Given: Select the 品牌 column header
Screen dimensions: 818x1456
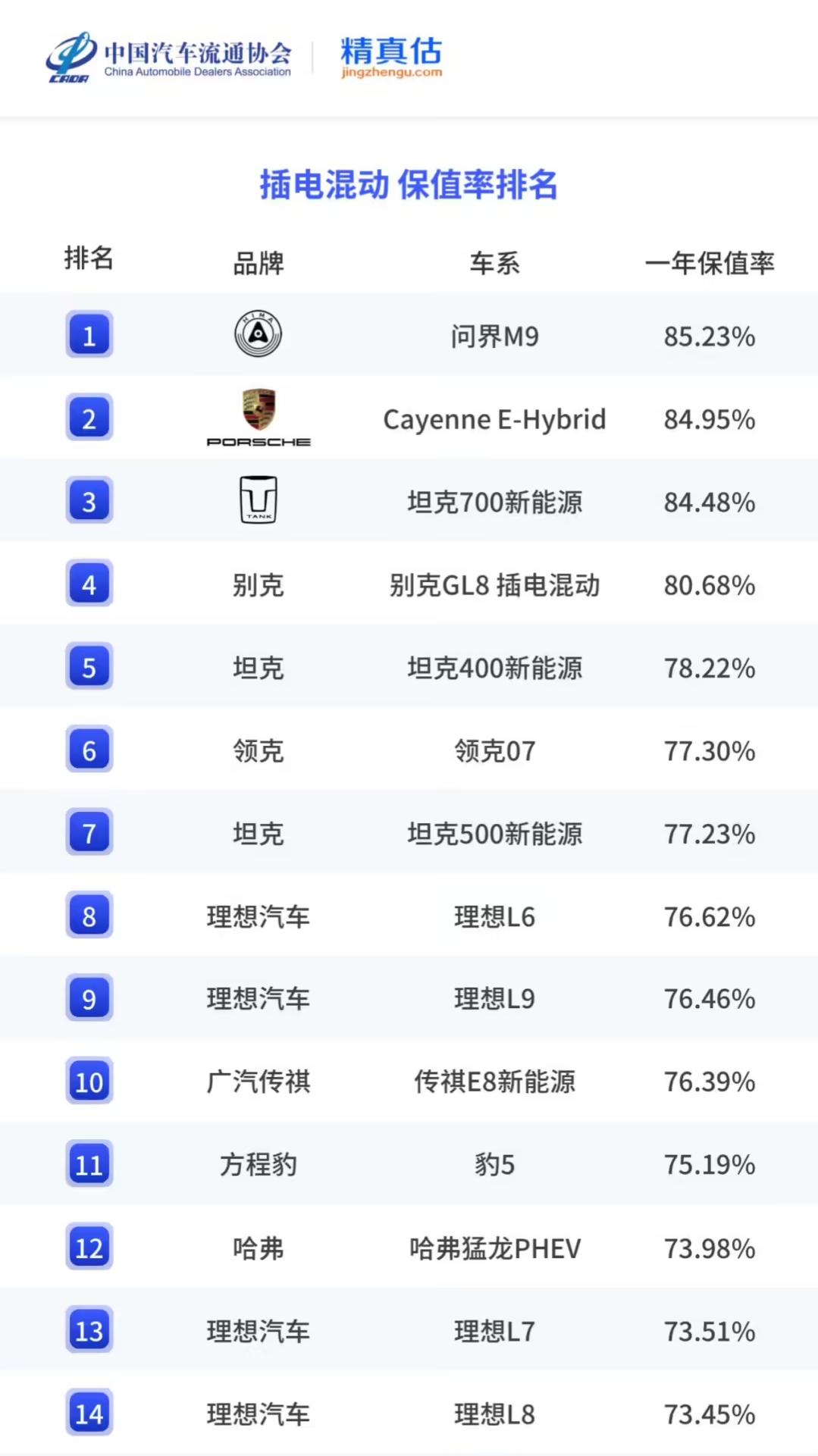Looking at the screenshot, I should click(x=259, y=263).
